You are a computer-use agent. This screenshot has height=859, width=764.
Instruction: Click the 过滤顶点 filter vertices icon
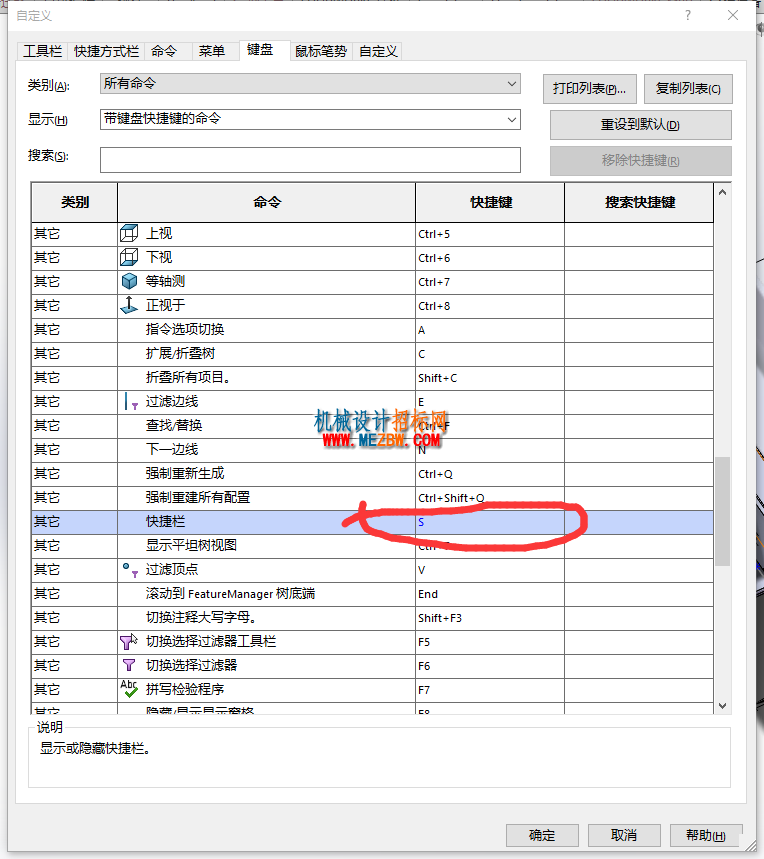pyautogui.click(x=130, y=570)
